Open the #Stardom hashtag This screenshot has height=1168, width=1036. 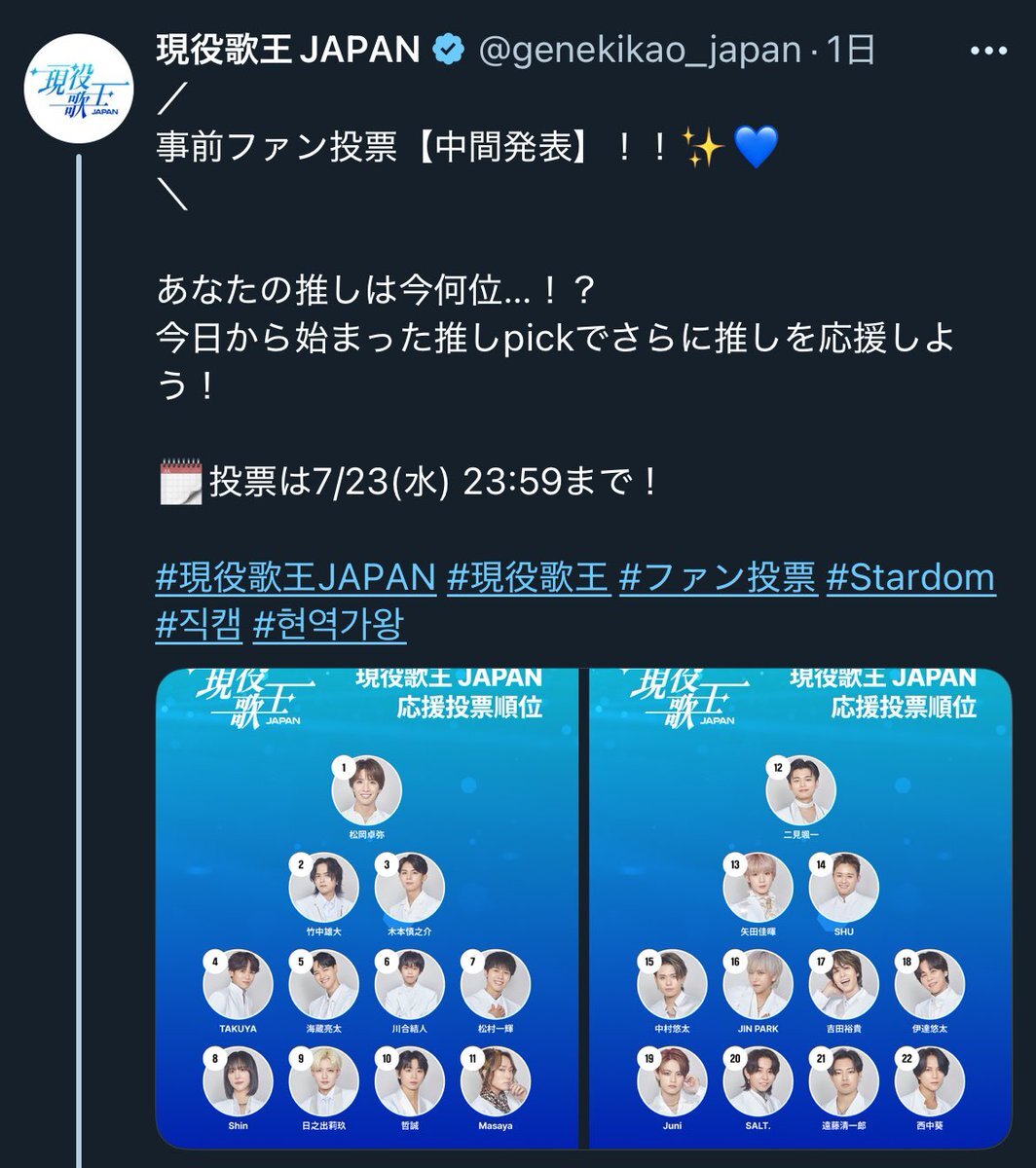point(911,577)
